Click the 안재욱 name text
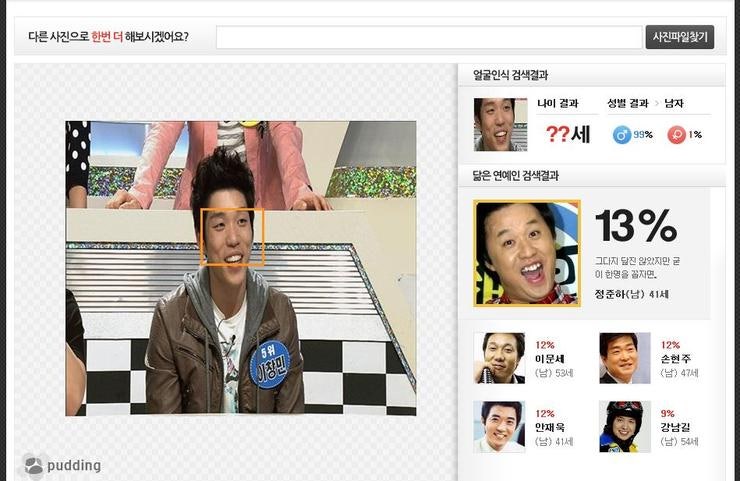Screen dimensions: 740x481 (x=552, y=427)
